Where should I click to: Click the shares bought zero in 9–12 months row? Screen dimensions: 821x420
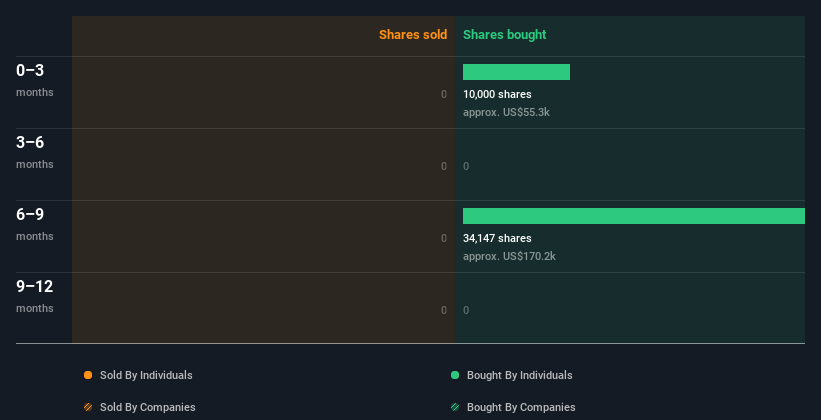pyautogui.click(x=466, y=310)
